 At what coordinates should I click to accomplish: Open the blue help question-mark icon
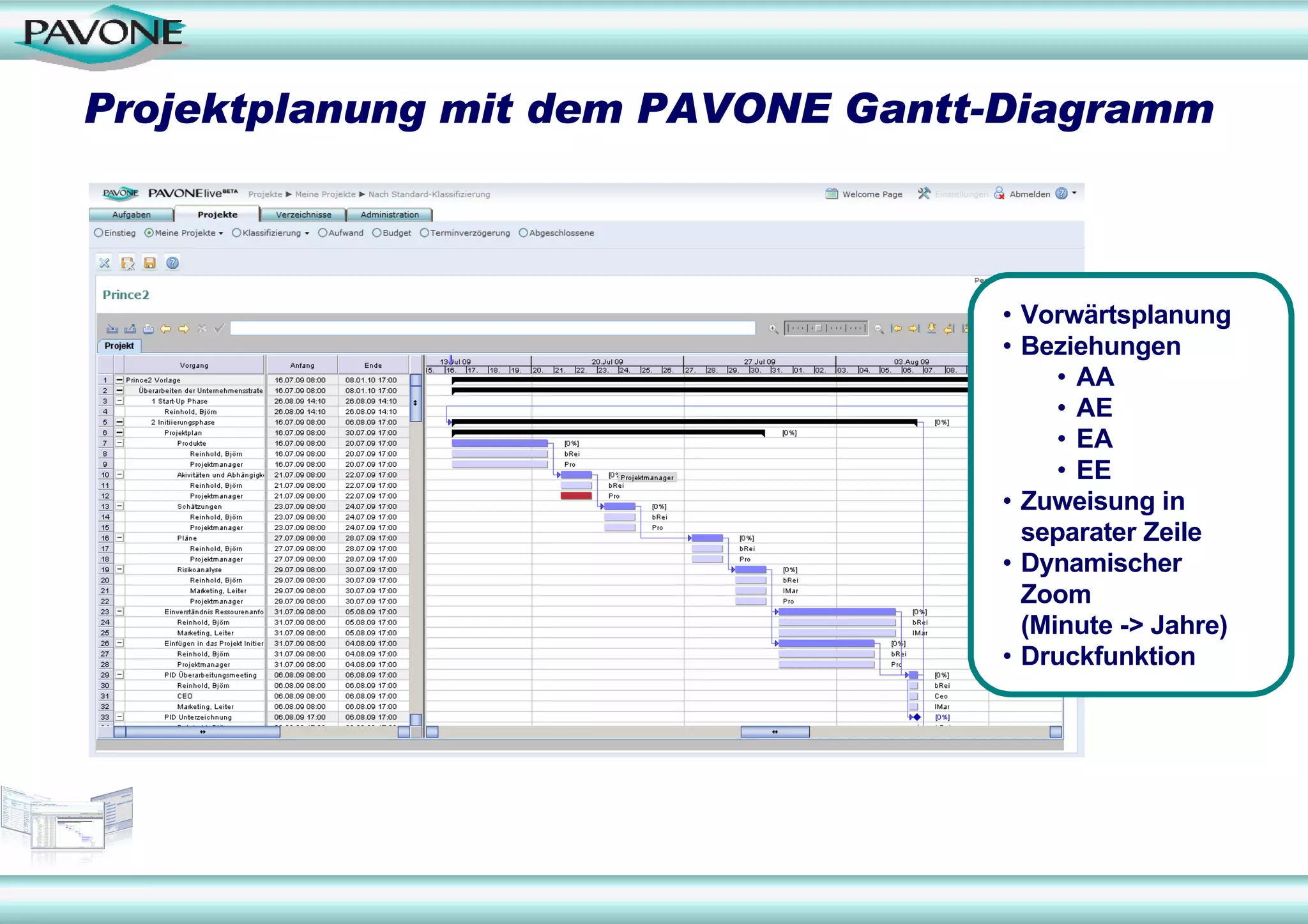click(172, 263)
